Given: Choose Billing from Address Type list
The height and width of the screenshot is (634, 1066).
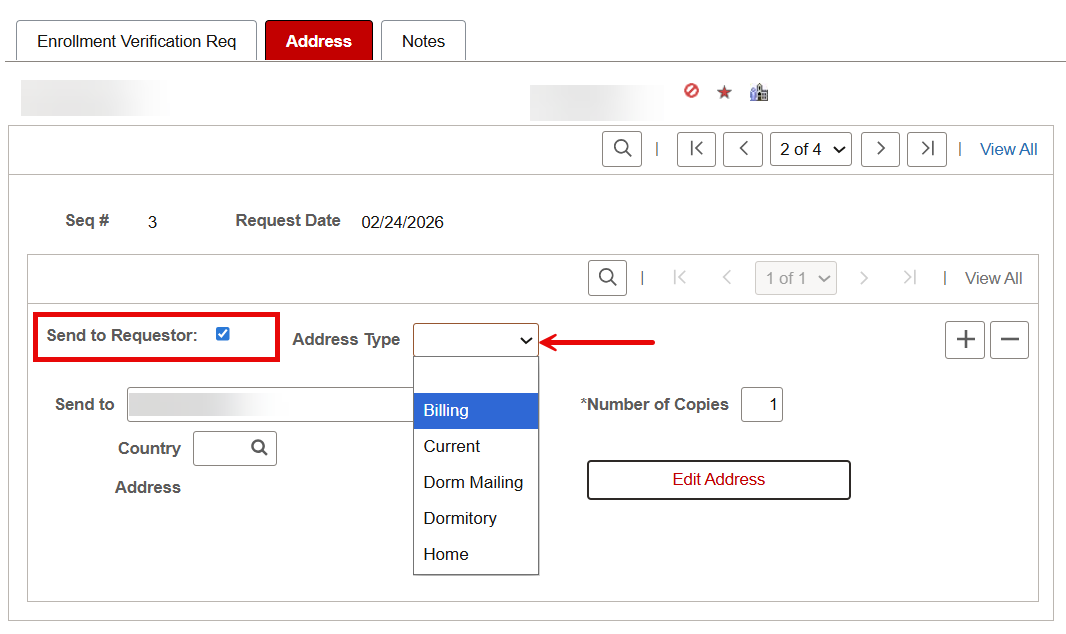Looking at the screenshot, I should tap(476, 410).
